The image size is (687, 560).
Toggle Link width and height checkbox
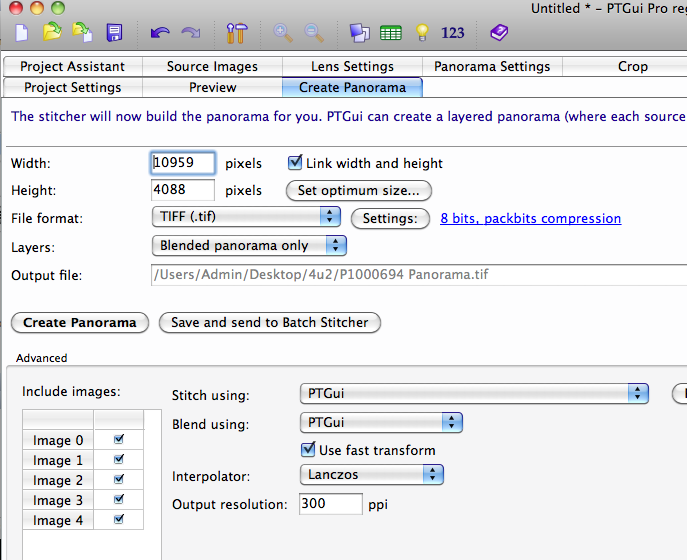(x=295, y=163)
